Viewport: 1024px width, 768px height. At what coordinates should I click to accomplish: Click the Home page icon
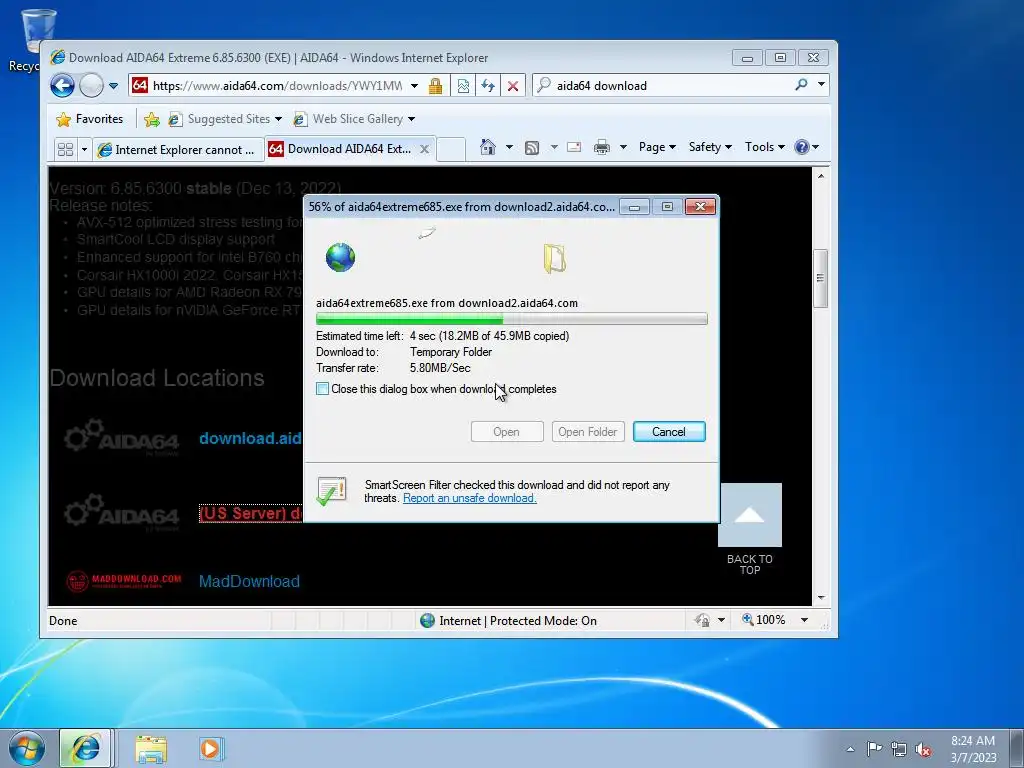487,147
